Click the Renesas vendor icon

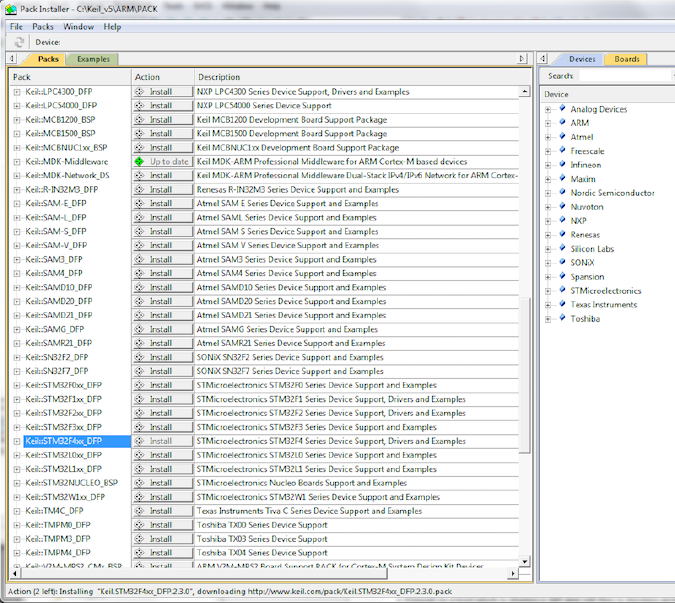tap(562, 234)
